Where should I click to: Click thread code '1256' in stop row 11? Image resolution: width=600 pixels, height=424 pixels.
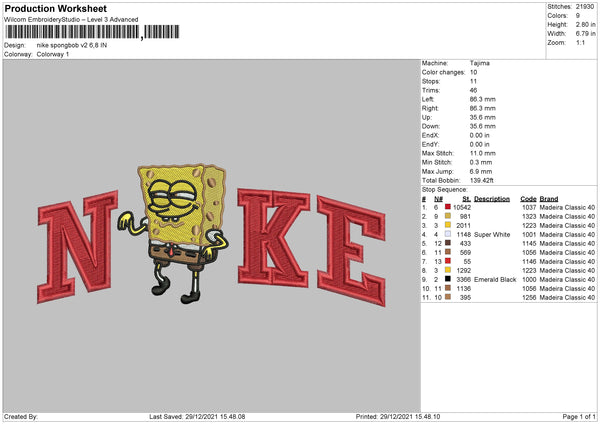[529, 297]
